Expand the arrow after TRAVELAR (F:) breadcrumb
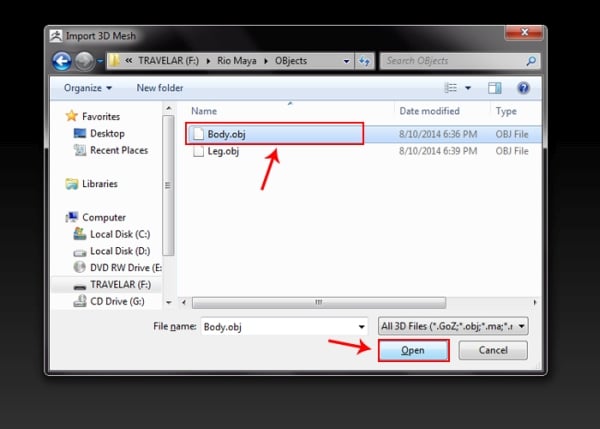 coord(208,61)
